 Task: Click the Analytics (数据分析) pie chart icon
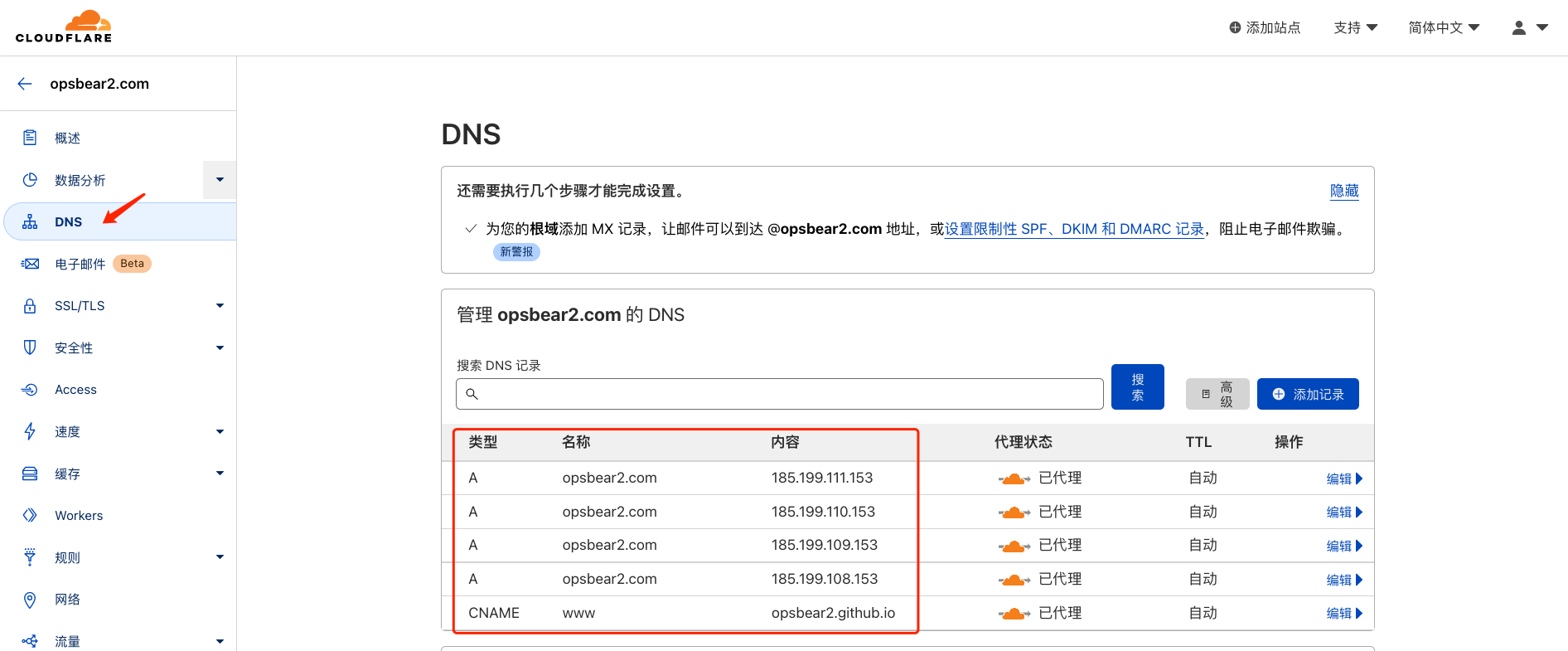[30, 180]
